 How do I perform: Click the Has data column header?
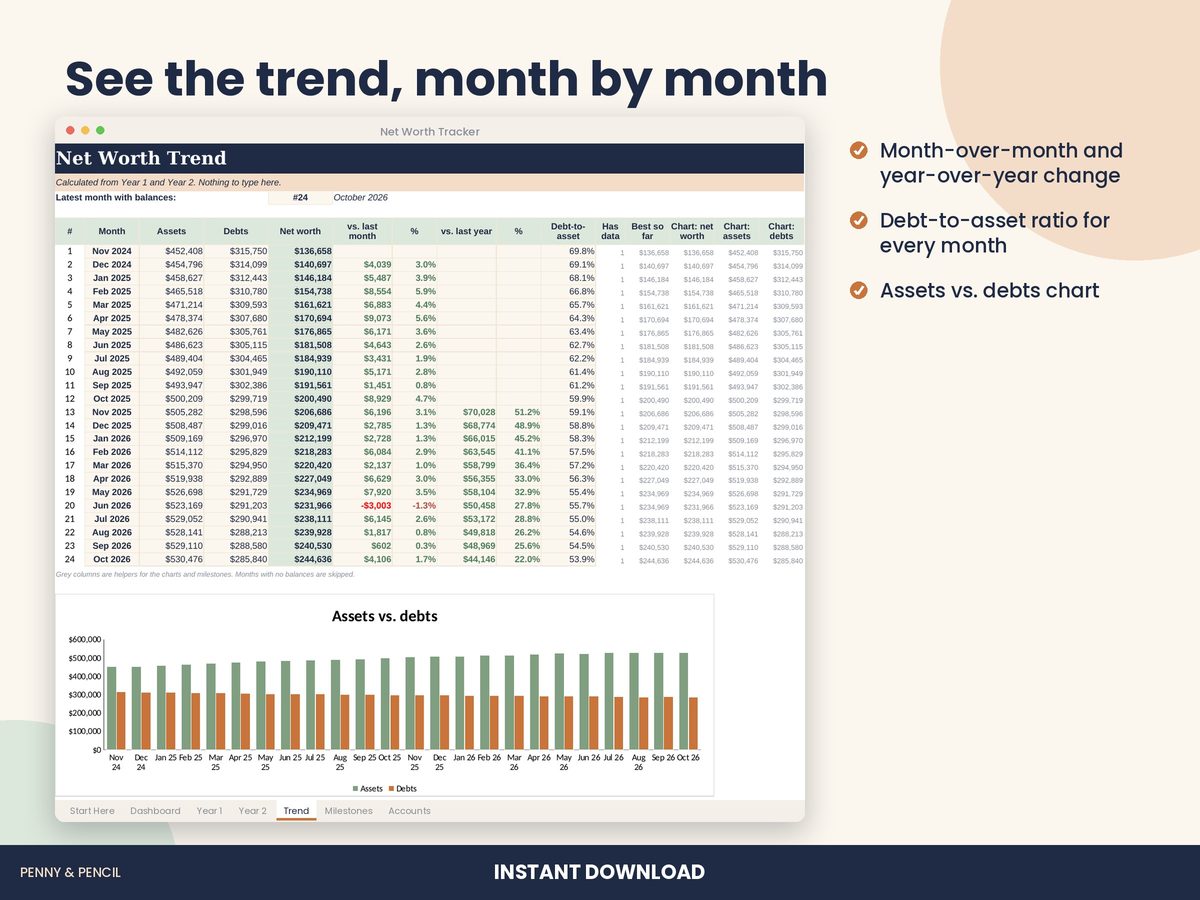[610, 231]
